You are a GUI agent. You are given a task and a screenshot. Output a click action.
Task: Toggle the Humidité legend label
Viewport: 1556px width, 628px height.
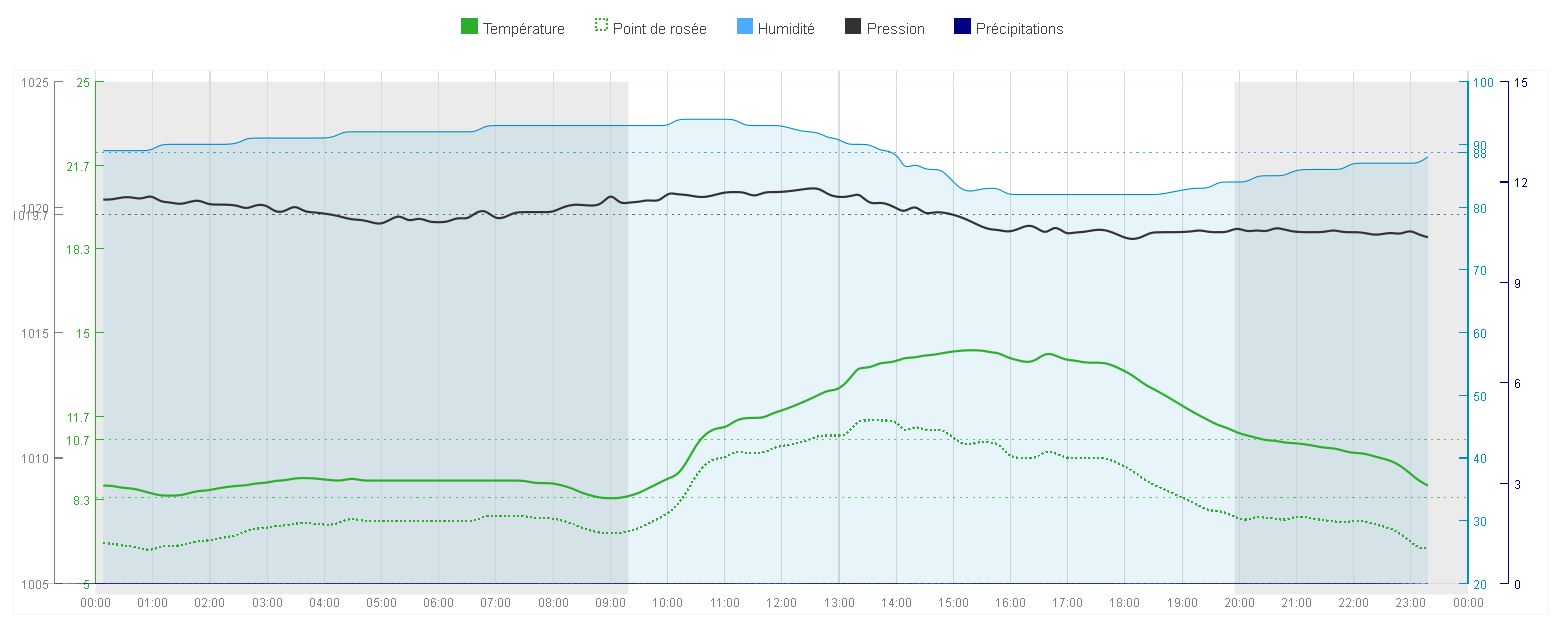[786, 29]
